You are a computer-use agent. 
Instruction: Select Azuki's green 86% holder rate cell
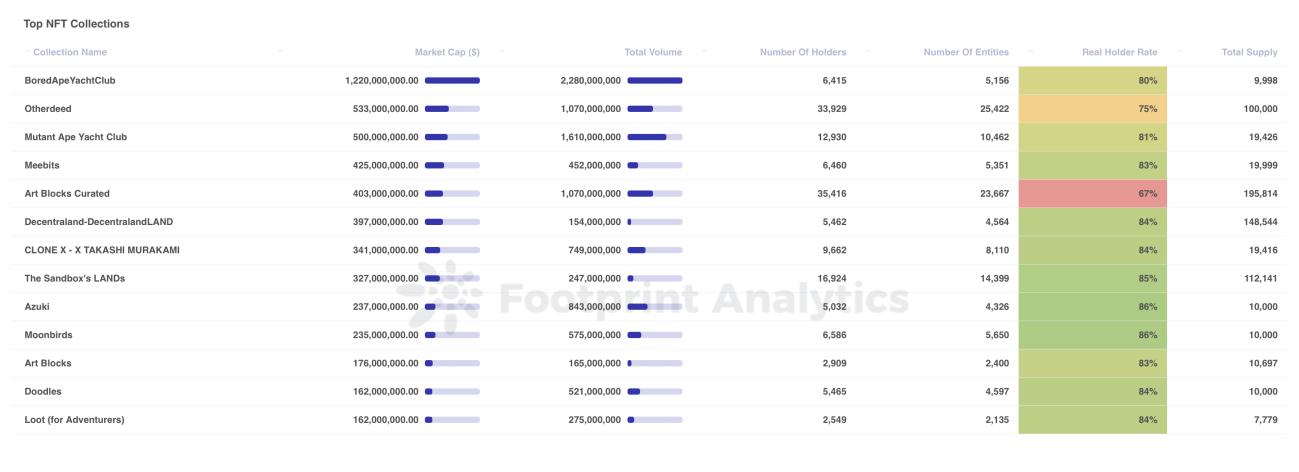coord(1092,307)
